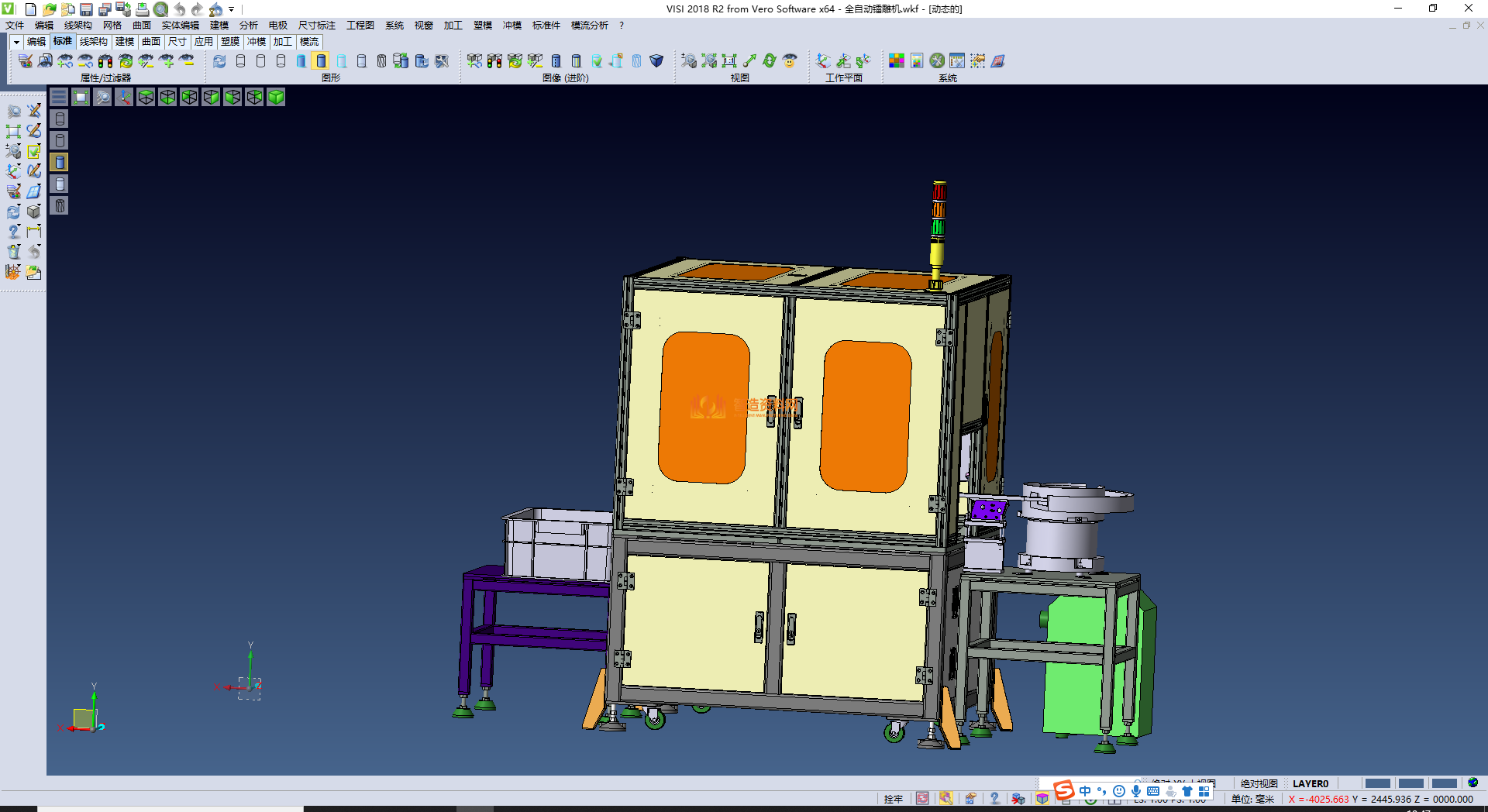
Task: Click the color palette grid icon
Action: pyautogui.click(x=896, y=61)
